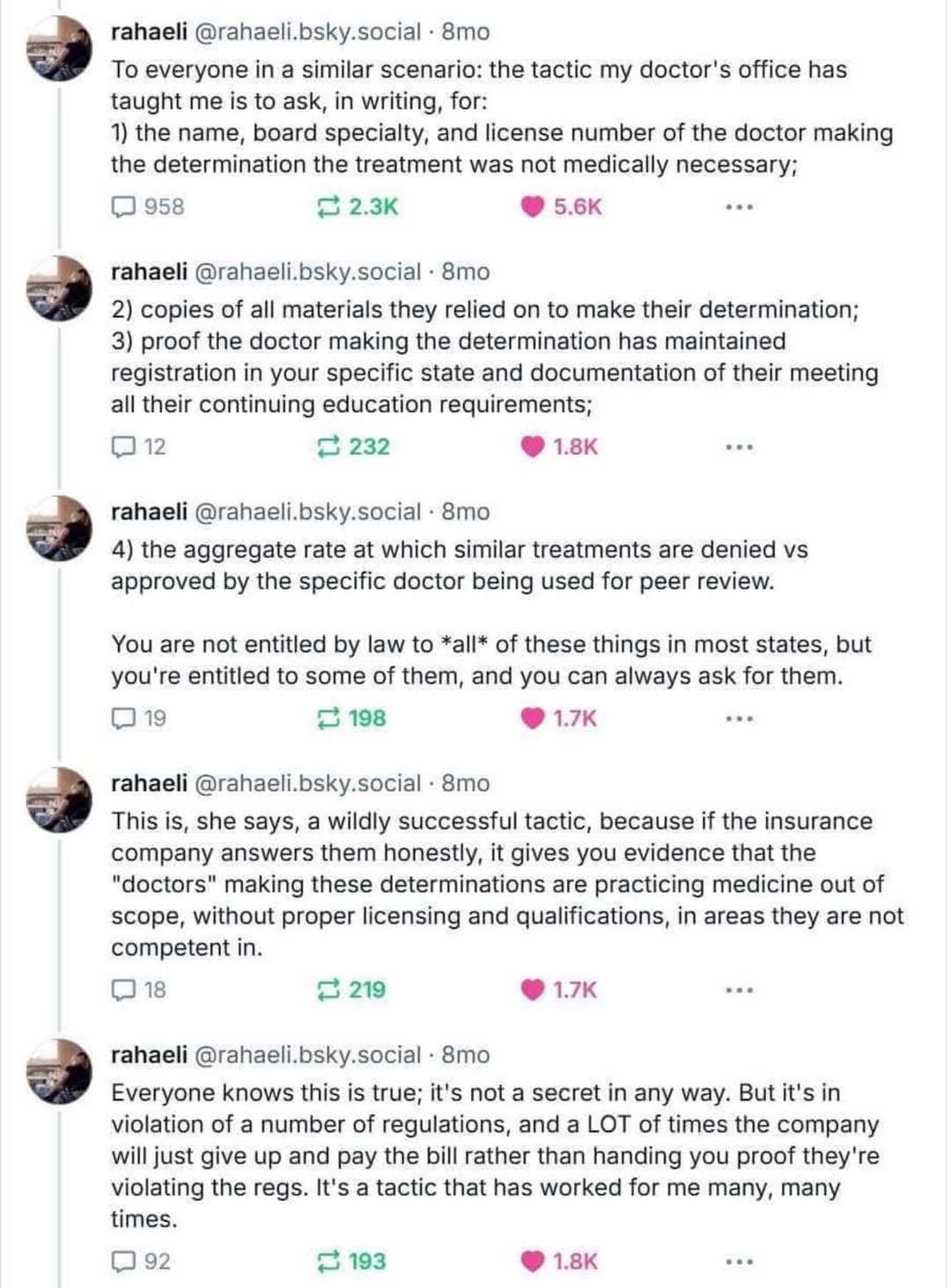Toggle like on the 232-repost post
Image resolution: width=951 pixels, height=1288 pixels.
click(x=533, y=448)
